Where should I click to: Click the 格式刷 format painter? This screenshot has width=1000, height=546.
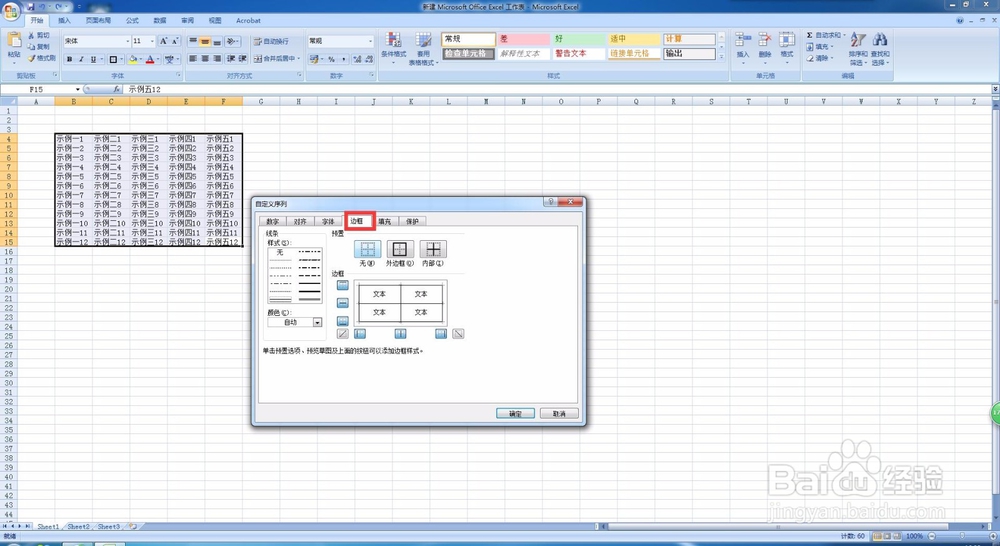(41, 58)
